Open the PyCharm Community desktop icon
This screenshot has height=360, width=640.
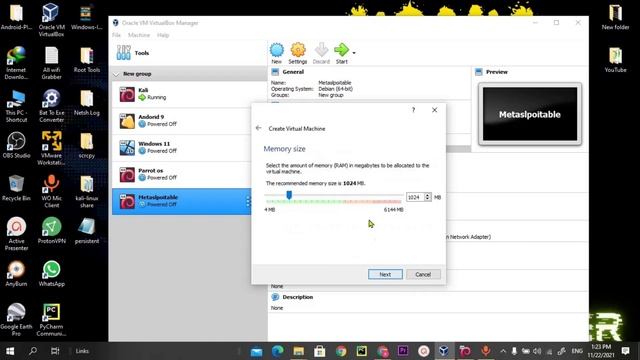tap(51, 320)
